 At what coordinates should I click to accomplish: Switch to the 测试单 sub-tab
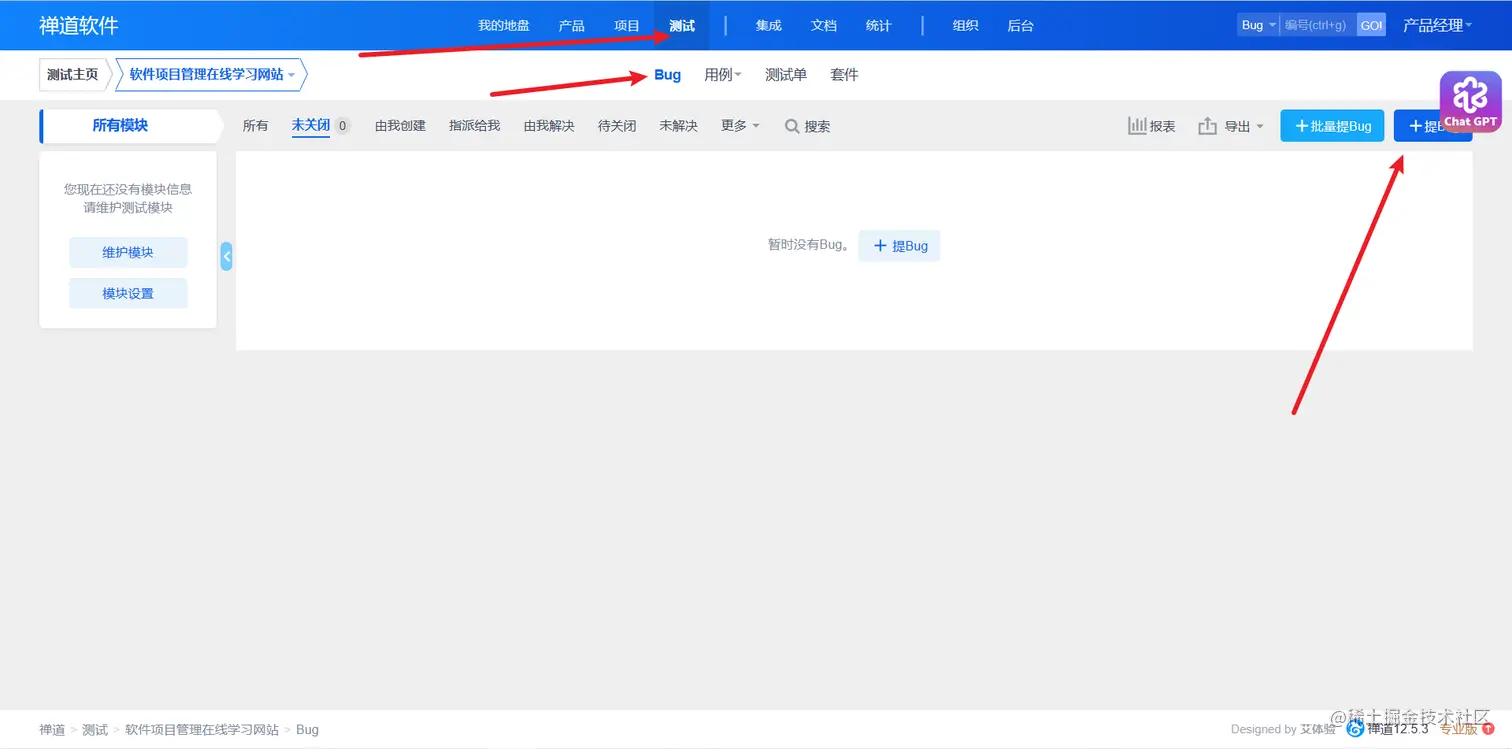786,75
